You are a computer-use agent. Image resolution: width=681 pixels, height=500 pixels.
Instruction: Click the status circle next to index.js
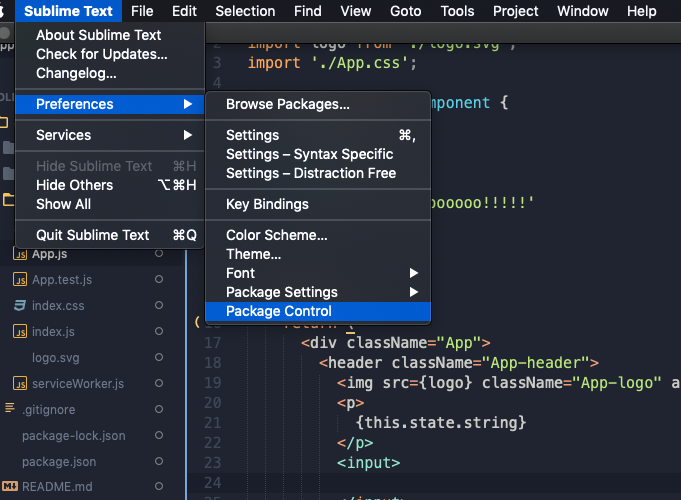click(159, 331)
